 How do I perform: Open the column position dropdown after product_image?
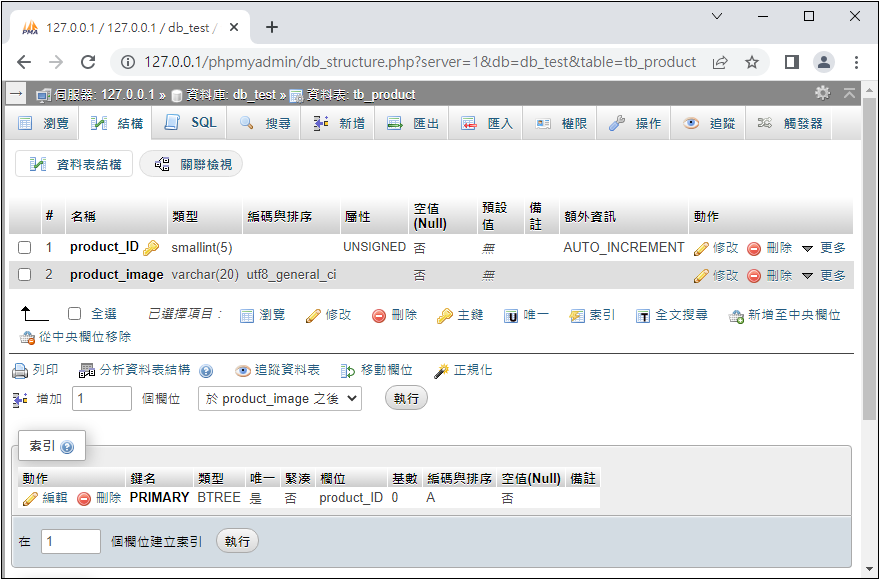tap(279, 398)
